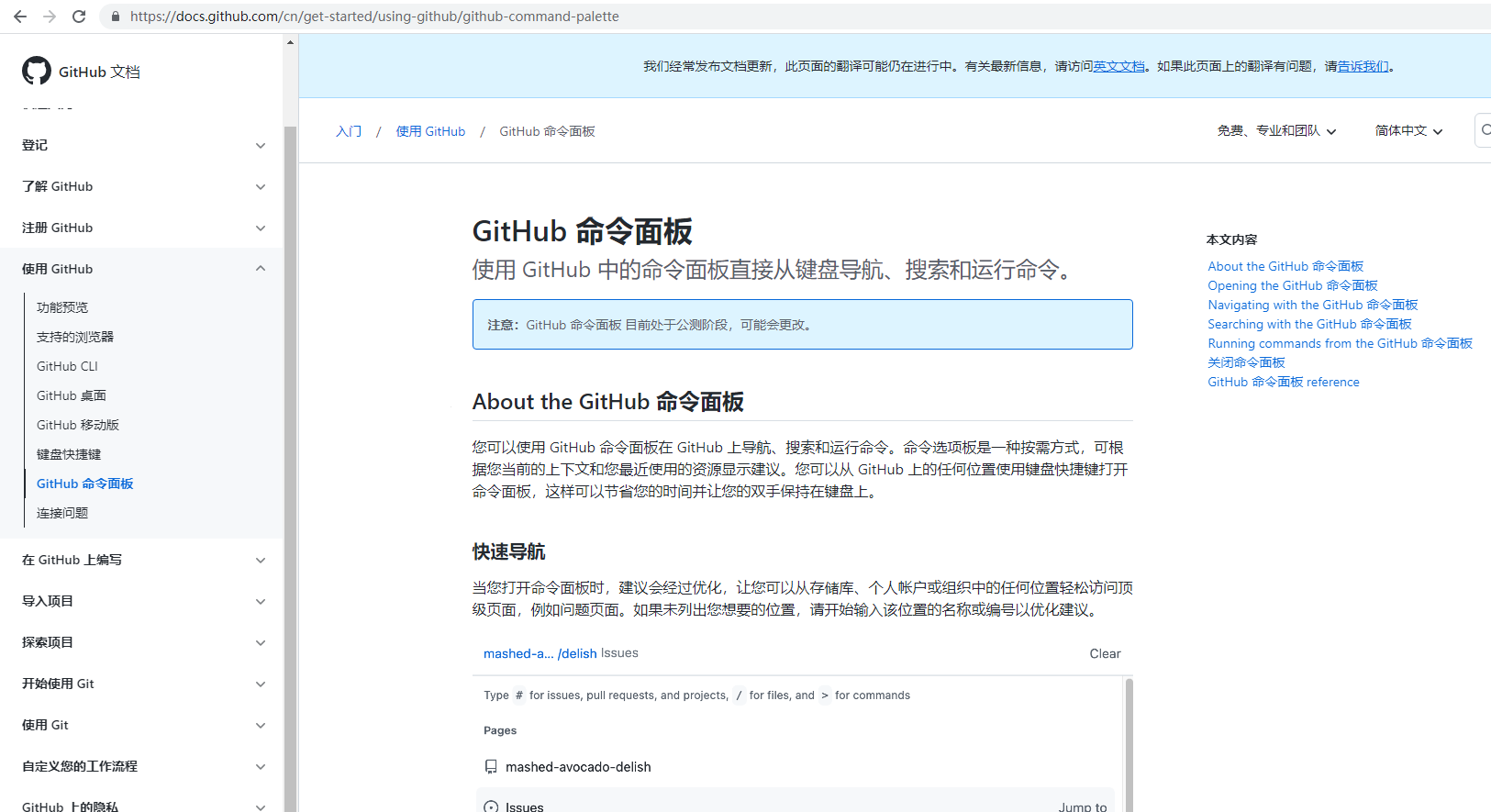Click the 入门 breadcrumb link
Viewport: 1491px width, 812px height.
(x=349, y=131)
